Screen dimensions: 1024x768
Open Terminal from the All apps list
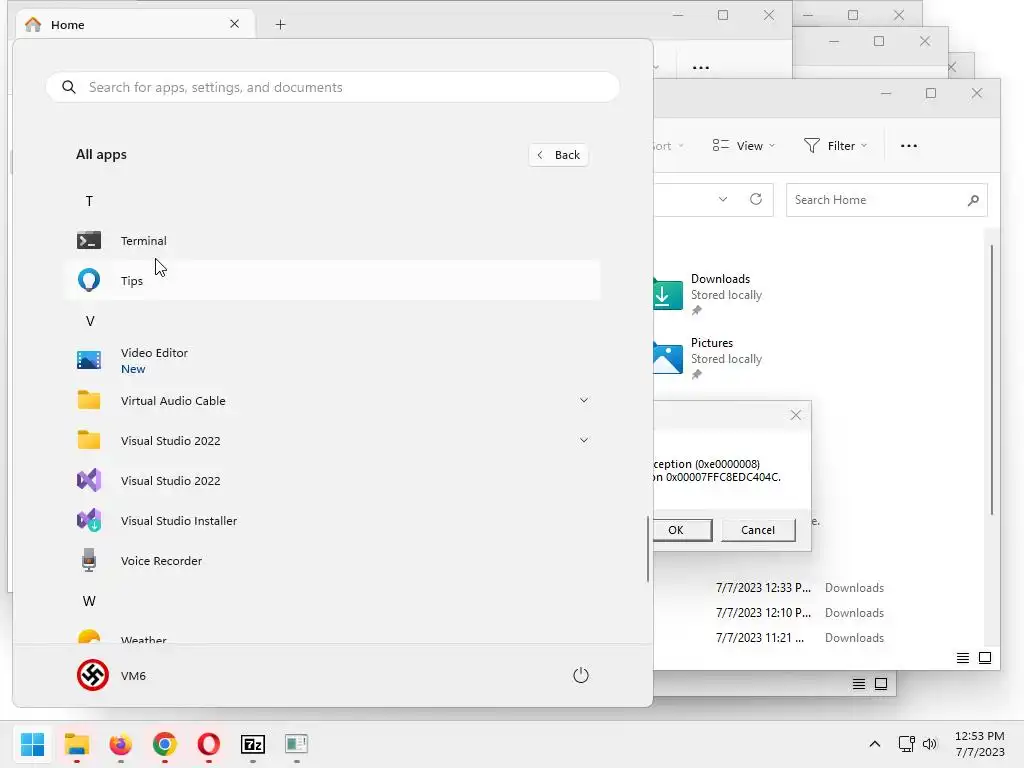(x=332, y=240)
